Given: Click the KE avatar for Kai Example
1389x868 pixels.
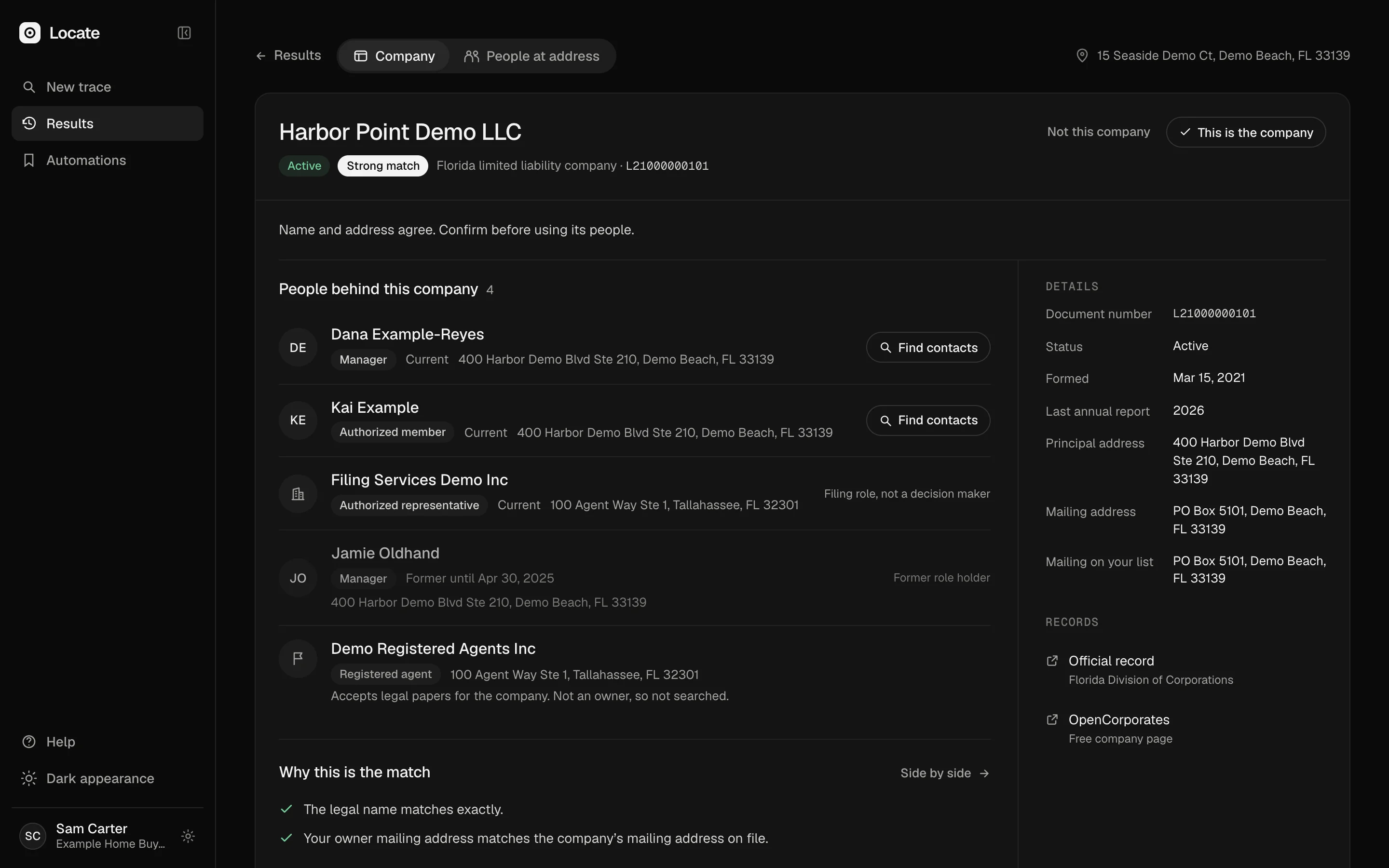Looking at the screenshot, I should tap(298, 420).
